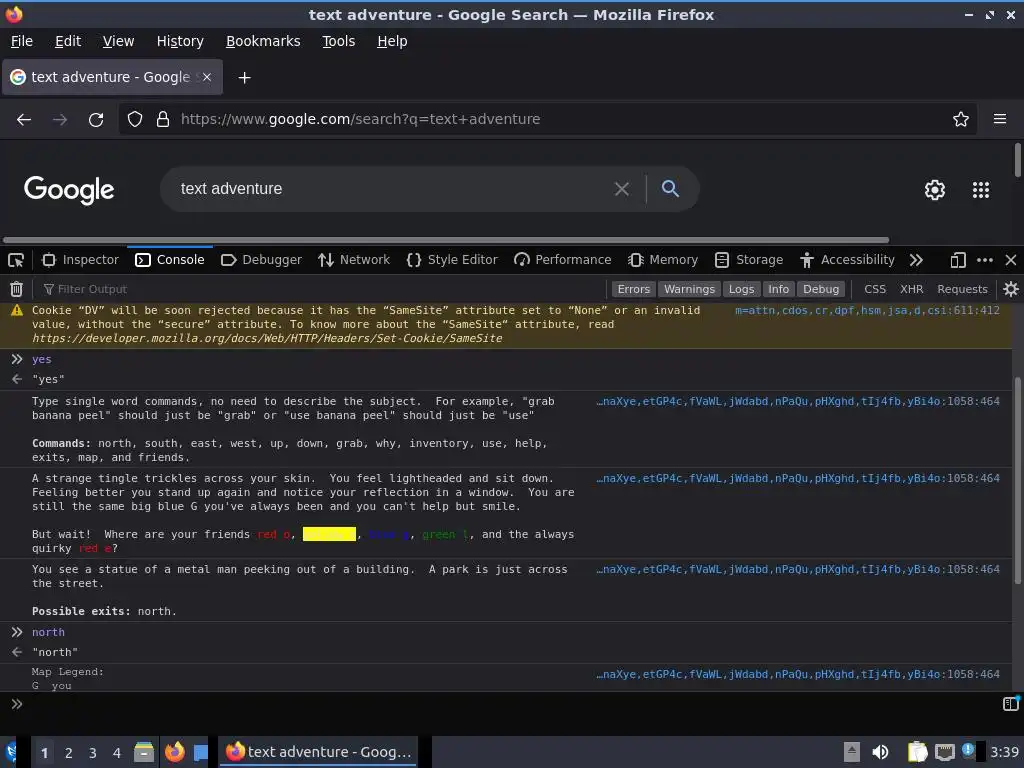Open the Storage tab
Image resolution: width=1024 pixels, height=768 pixels.
point(748,260)
